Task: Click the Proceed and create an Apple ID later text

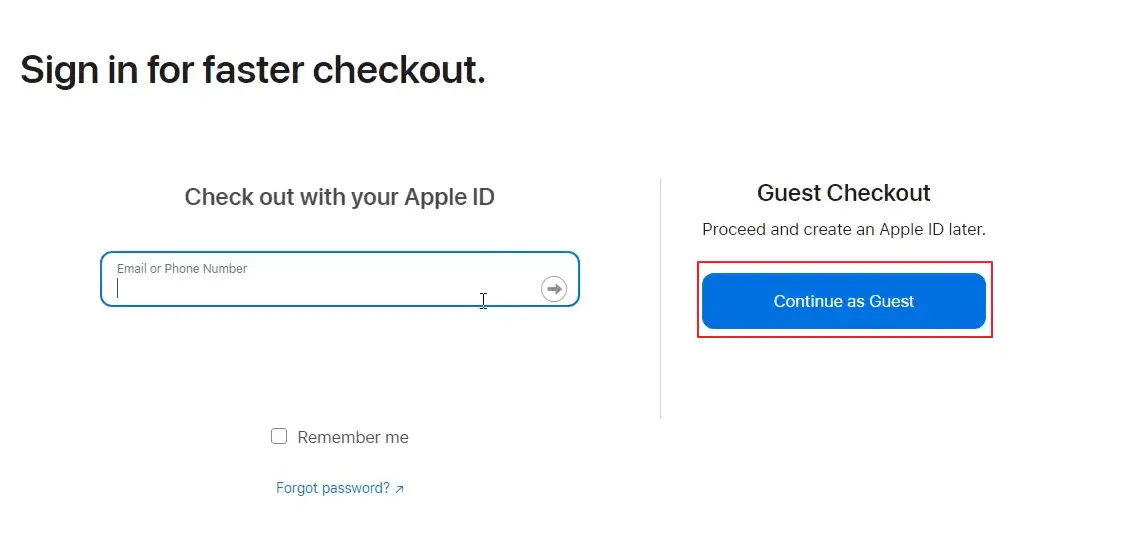Action: pos(843,229)
